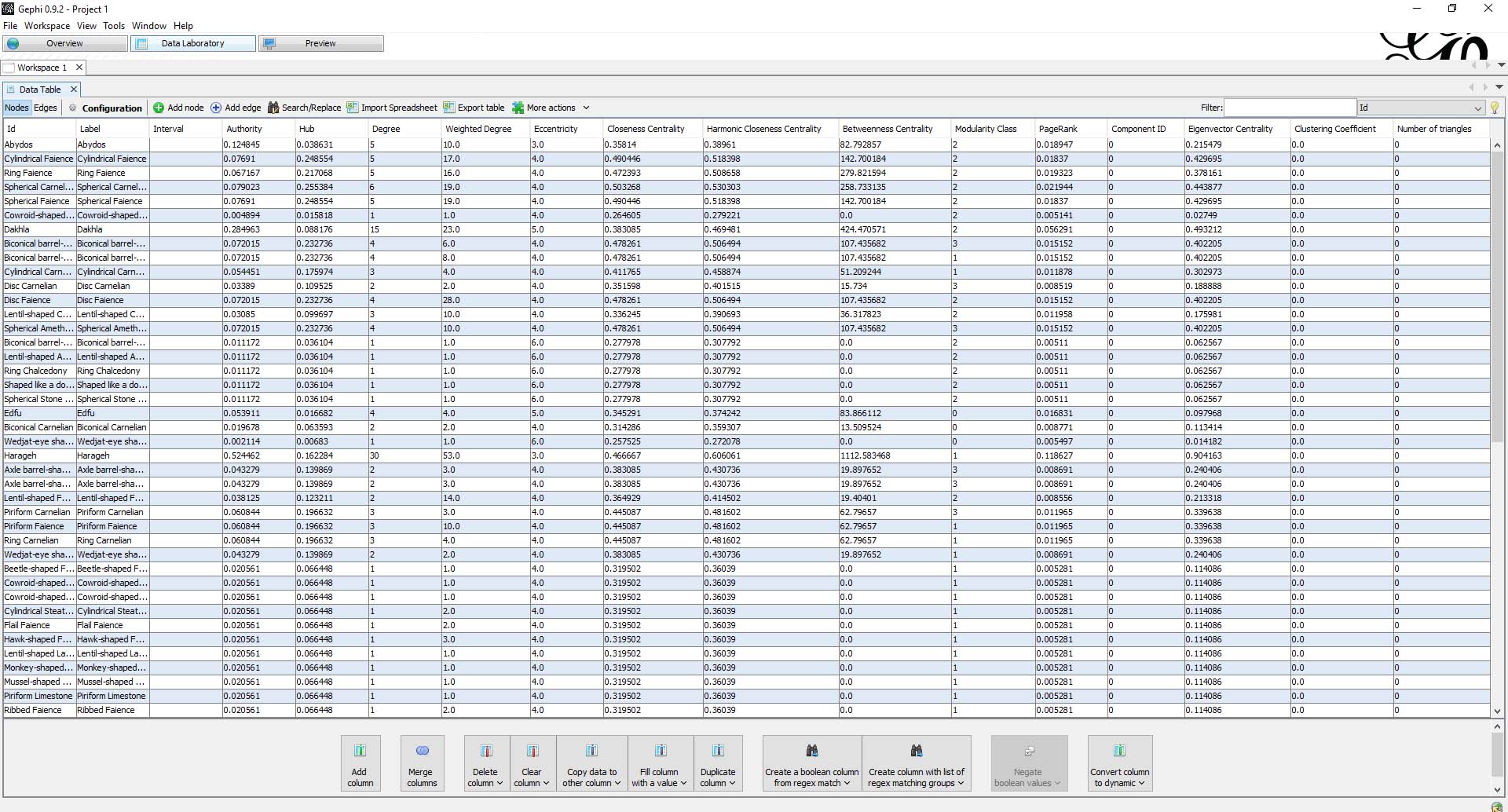Click table vertical scrollbar up arrow
Screen dimensions: 1508x812
click(x=1497, y=145)
